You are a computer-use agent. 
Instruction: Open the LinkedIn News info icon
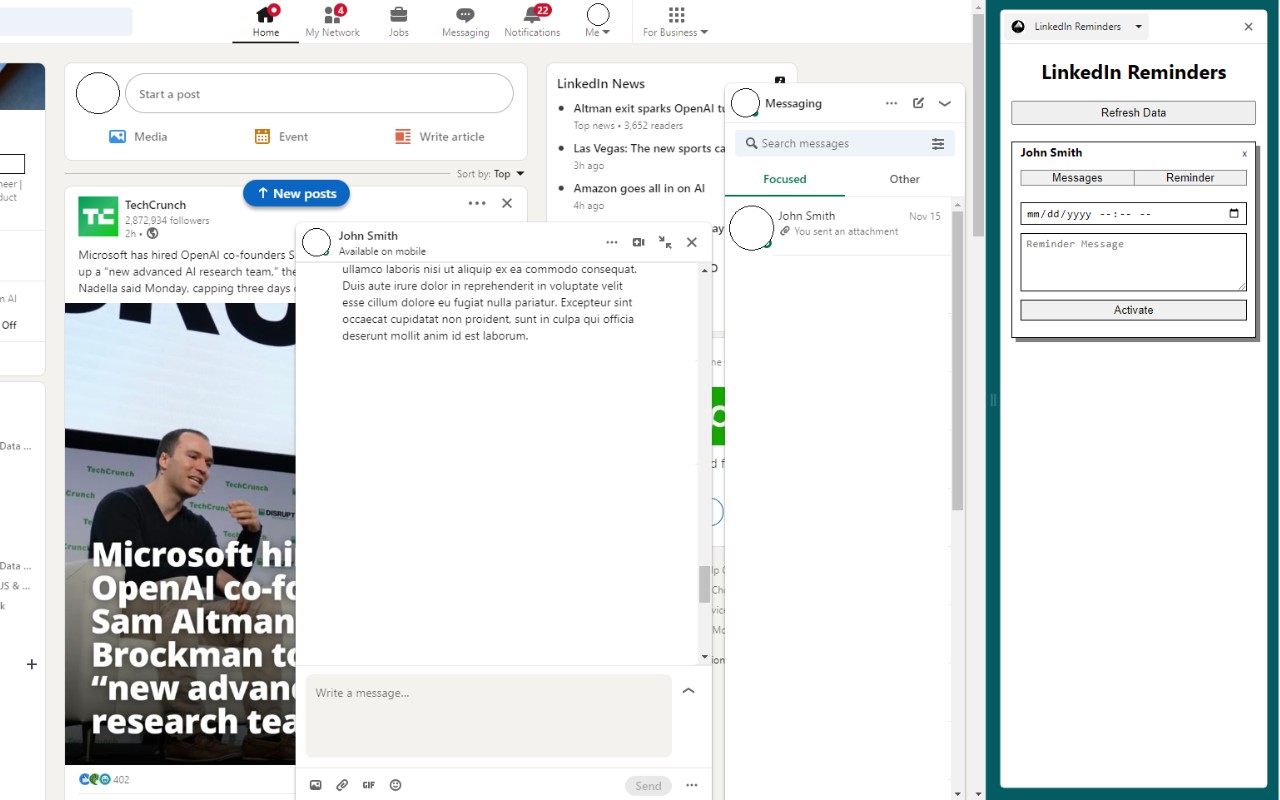[x=780, y=81]
